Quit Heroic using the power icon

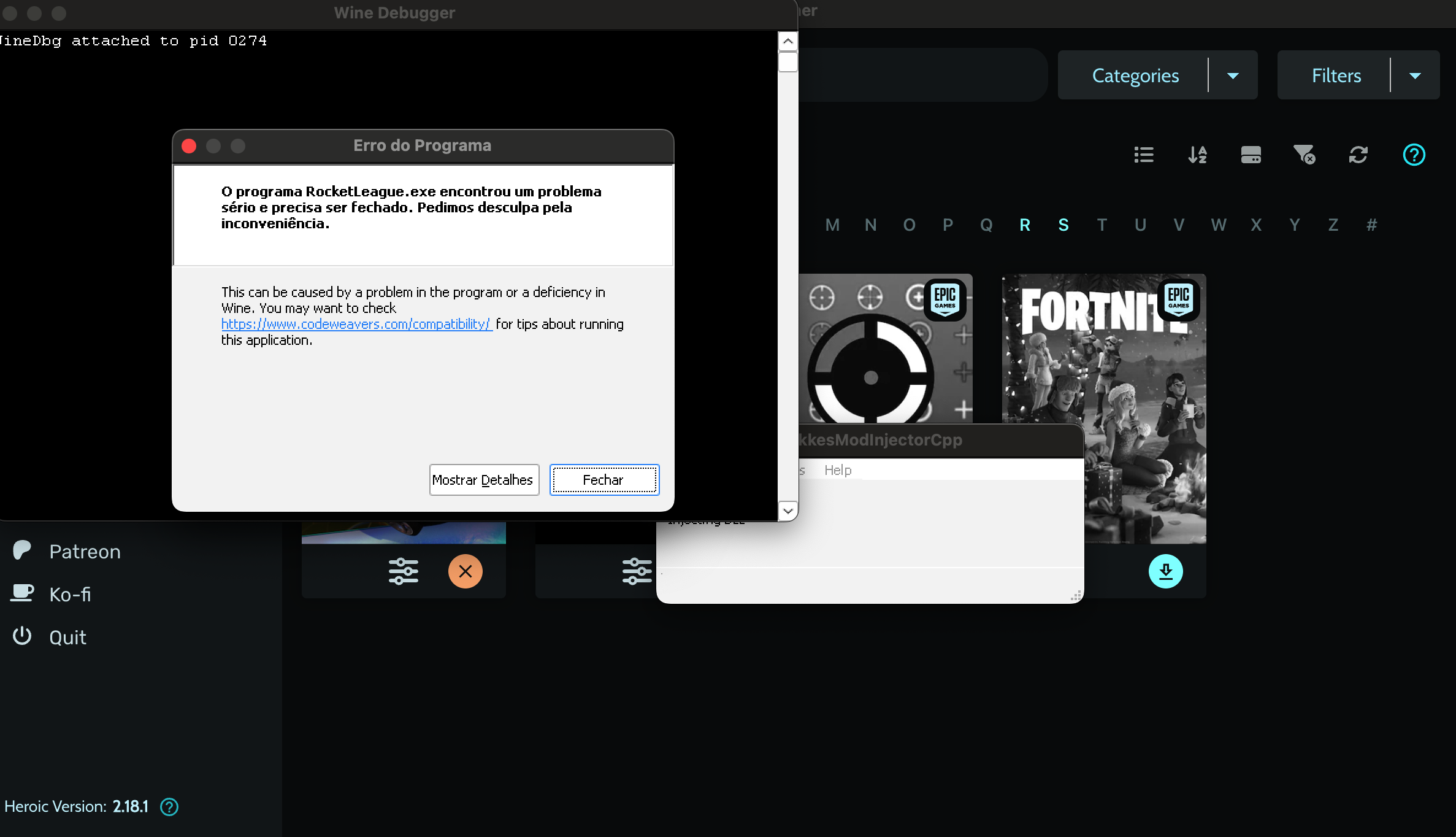[x=67, y=636]
